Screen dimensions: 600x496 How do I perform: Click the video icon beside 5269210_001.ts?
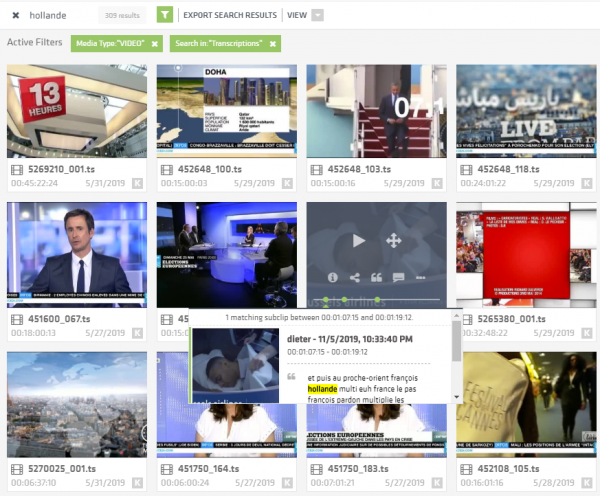[17, 170]
